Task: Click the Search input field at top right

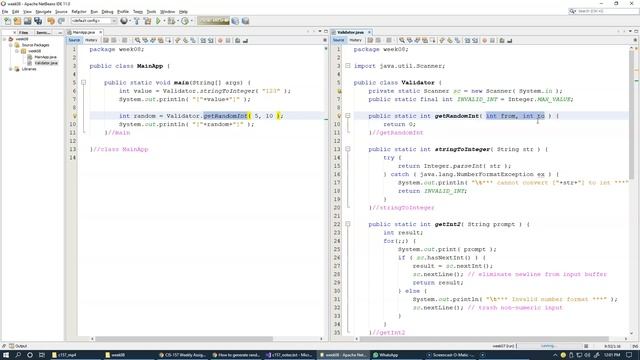Action: (x=604, y=11)
